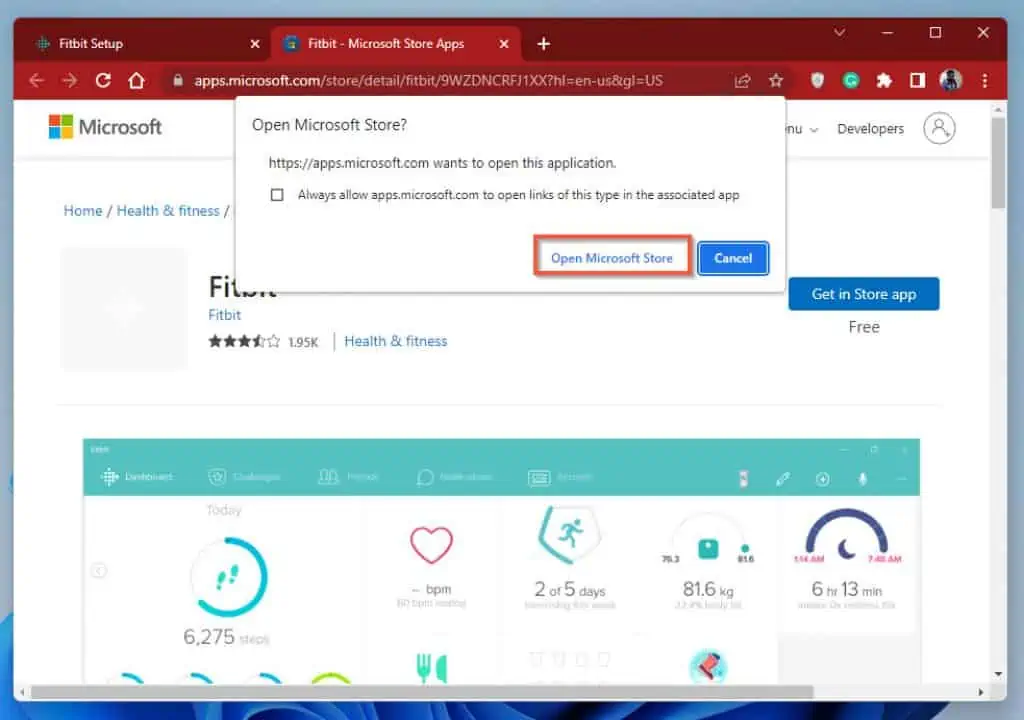The width and height of the screenshot is (1024, 720).
Task: Click the Open Microsoft Store button
Action: point(612,257)
